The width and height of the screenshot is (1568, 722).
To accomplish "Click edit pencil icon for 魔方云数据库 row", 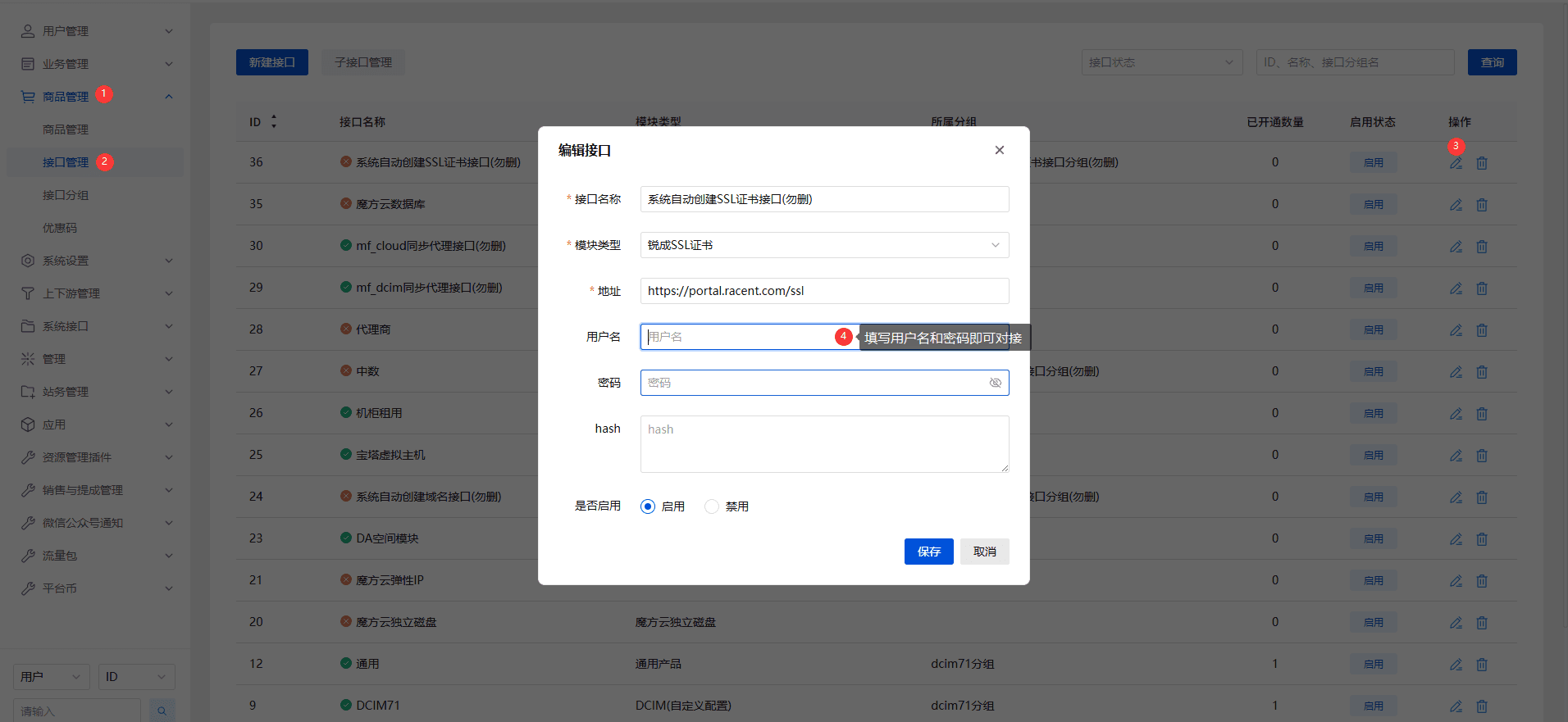I will [x=1456, y=205].
